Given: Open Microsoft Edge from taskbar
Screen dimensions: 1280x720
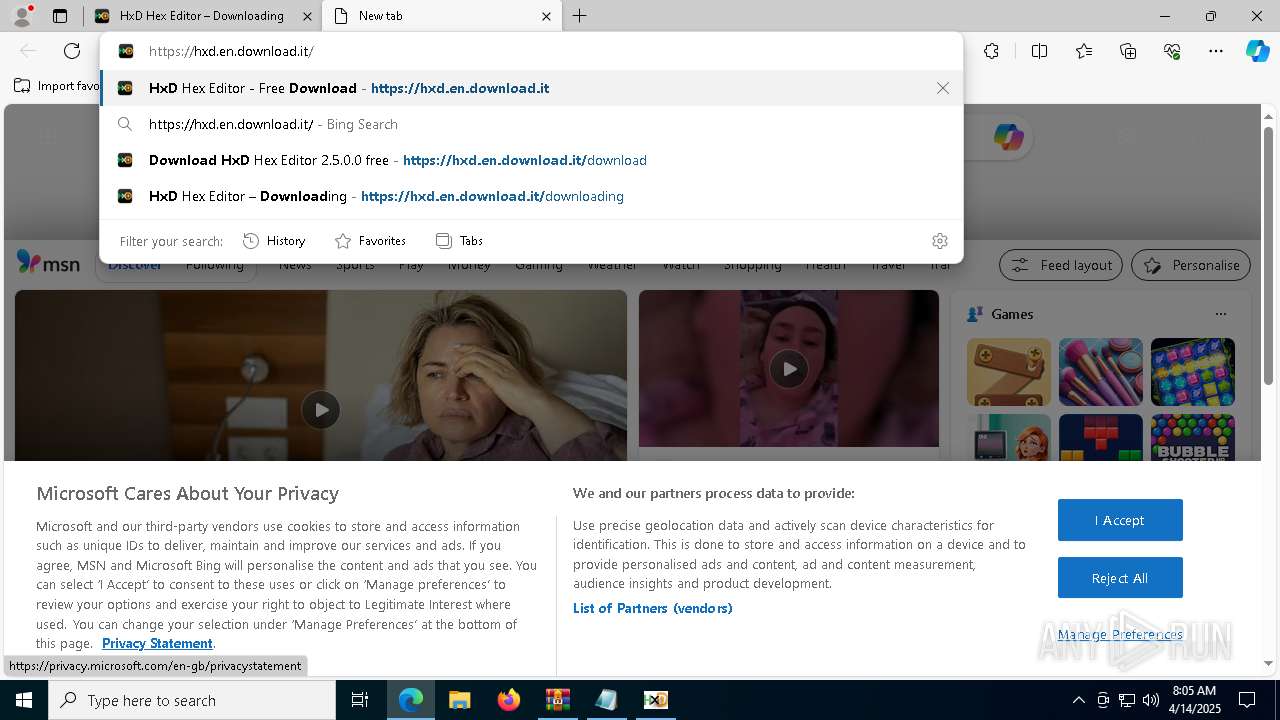Looking at the screenshot, I should tap(411, 700).
